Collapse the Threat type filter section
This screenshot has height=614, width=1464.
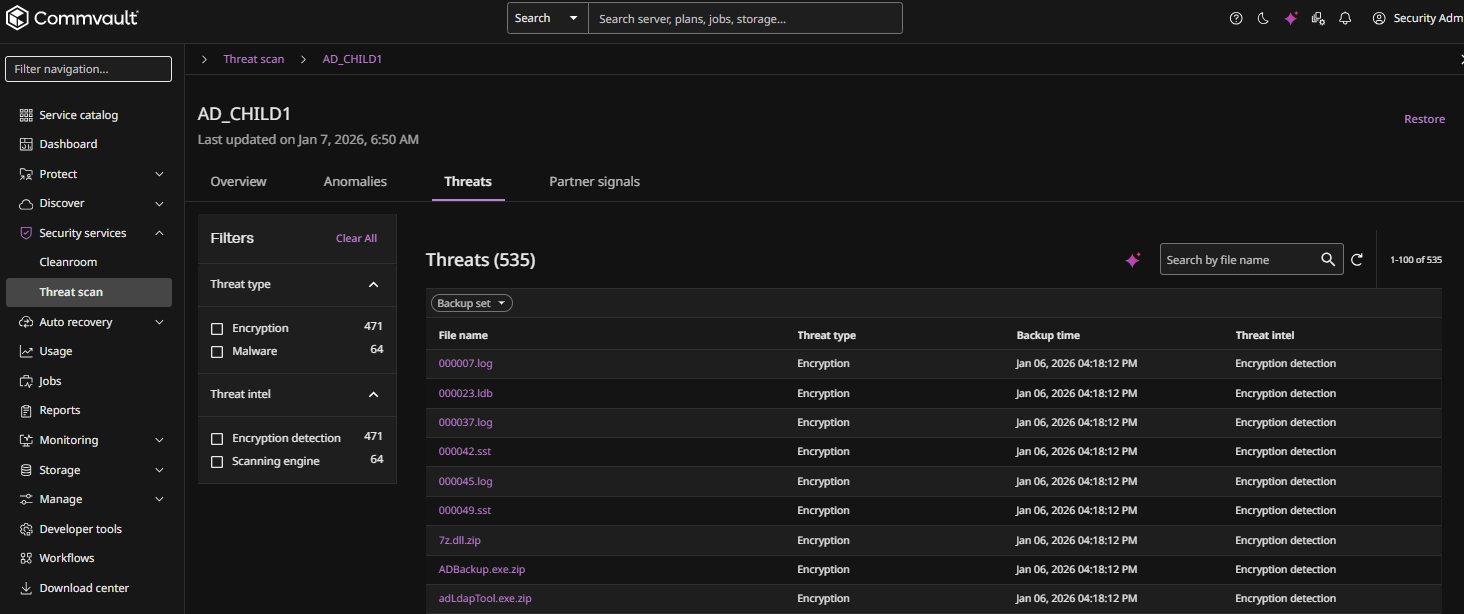tap(374, 285)
